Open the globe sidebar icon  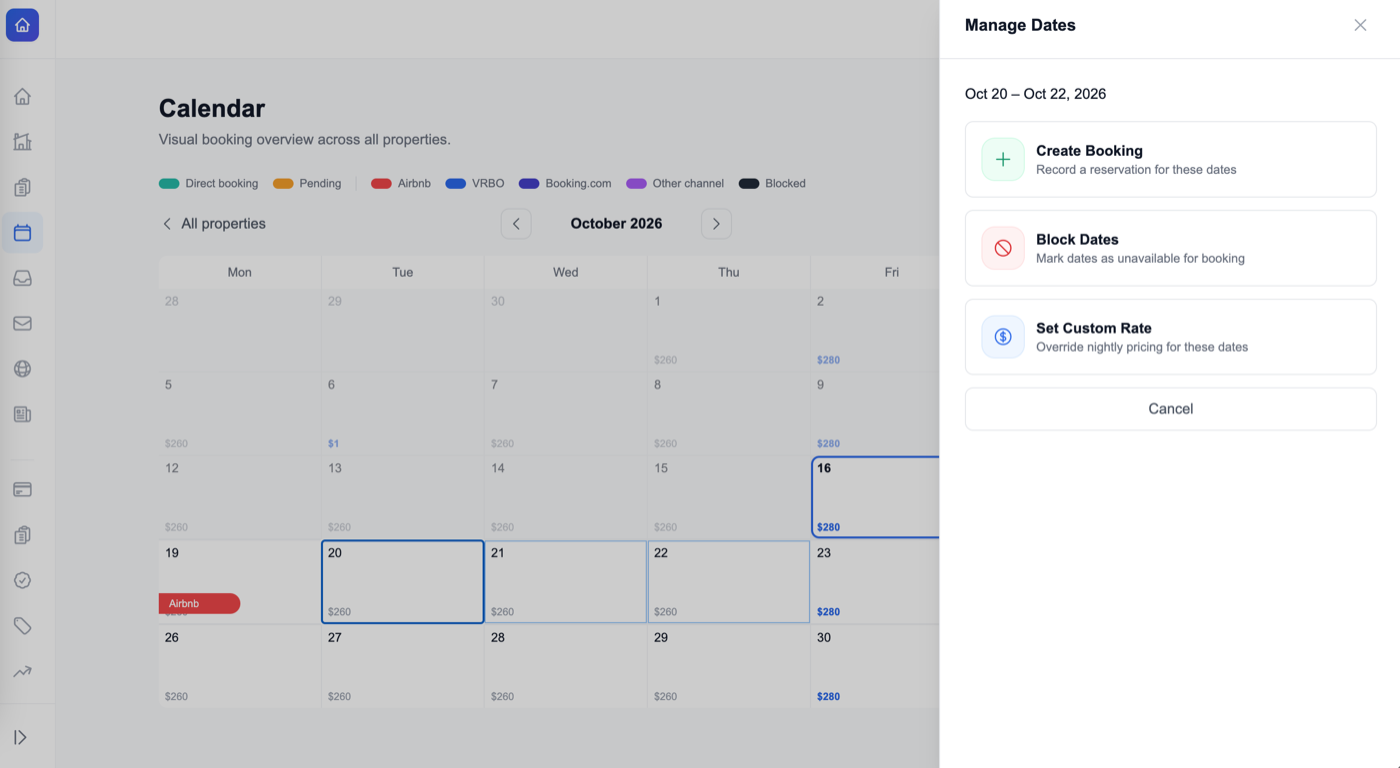click(x=22, y=369)
